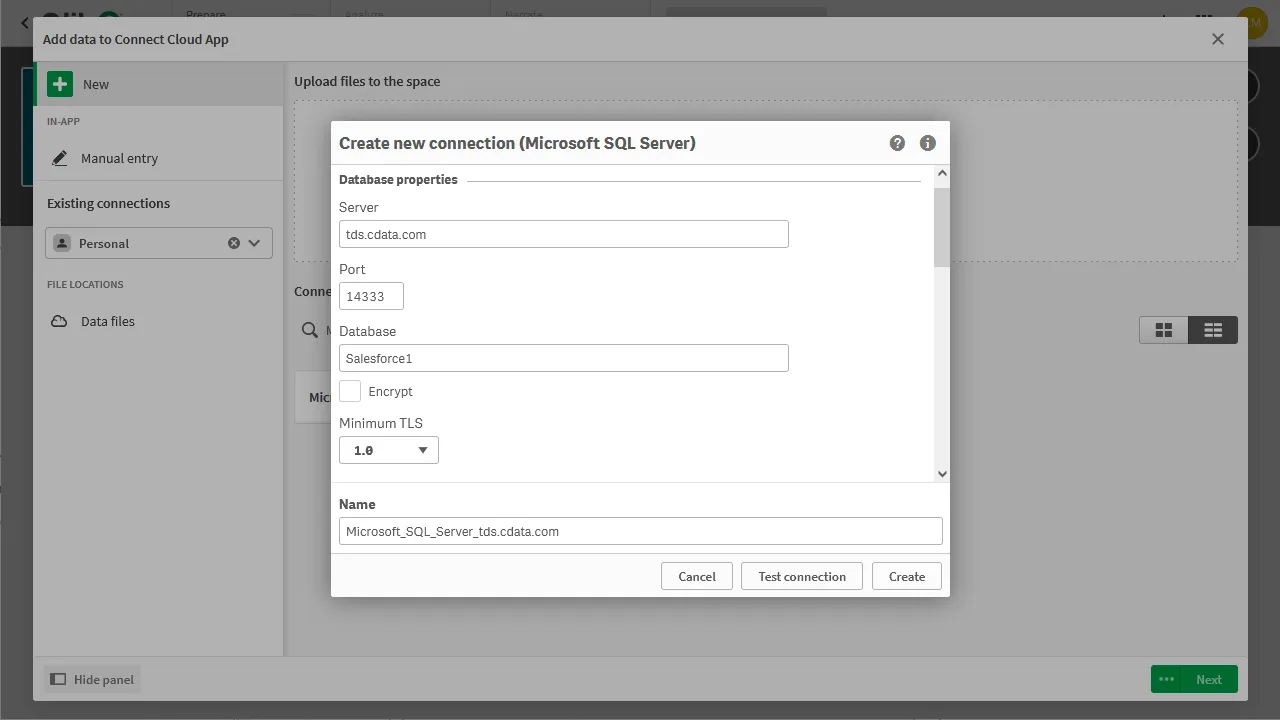This screenshot has height=720, width=1280.
Task: Clear the Personal space selection
Action: pyautogui.click(x=234, y=243)
